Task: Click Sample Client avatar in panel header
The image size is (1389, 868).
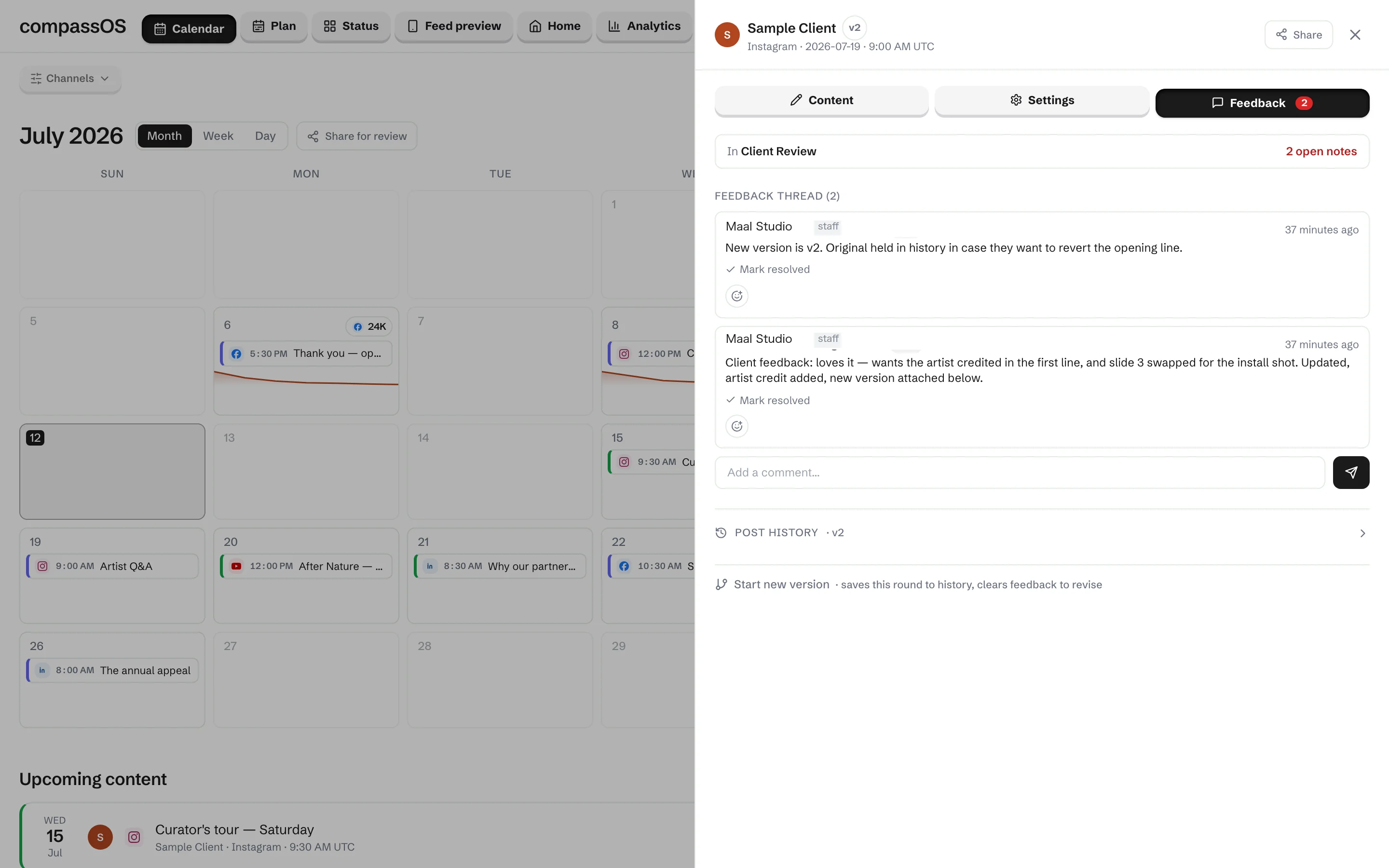Action: (x=727, y=35)
